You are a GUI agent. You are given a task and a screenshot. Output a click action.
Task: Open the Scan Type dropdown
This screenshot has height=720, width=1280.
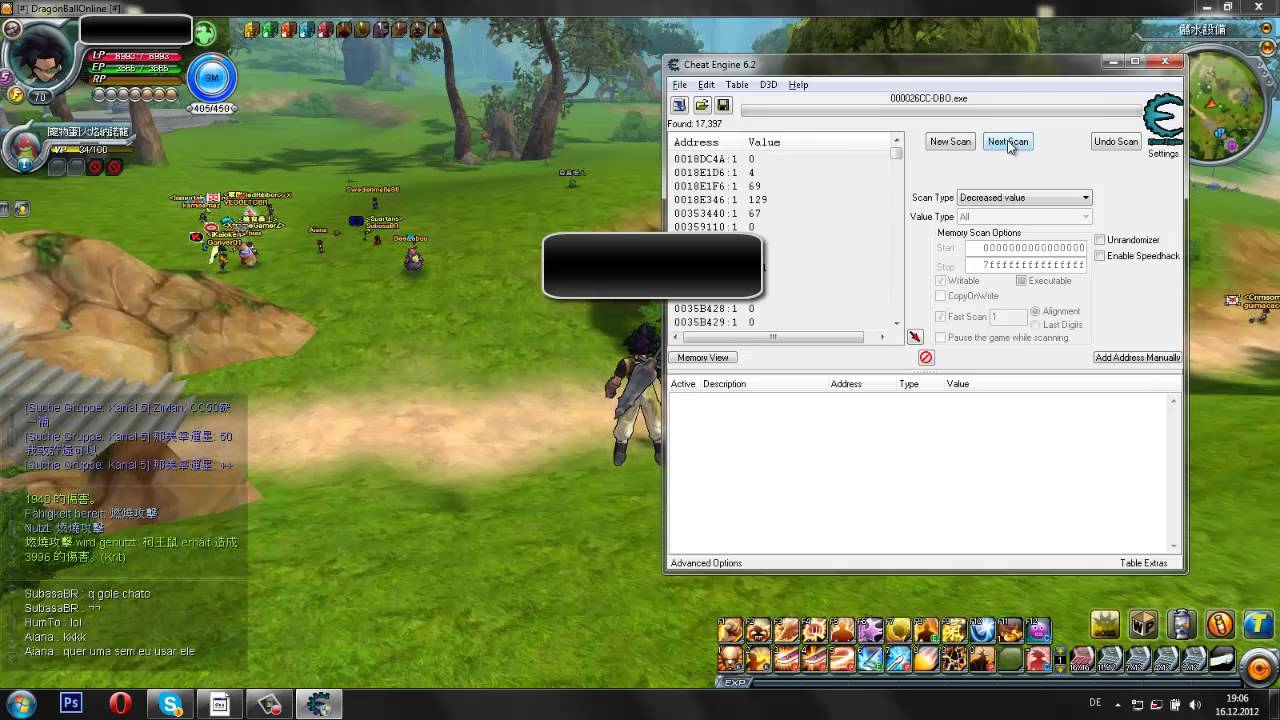pos(1024,198)
